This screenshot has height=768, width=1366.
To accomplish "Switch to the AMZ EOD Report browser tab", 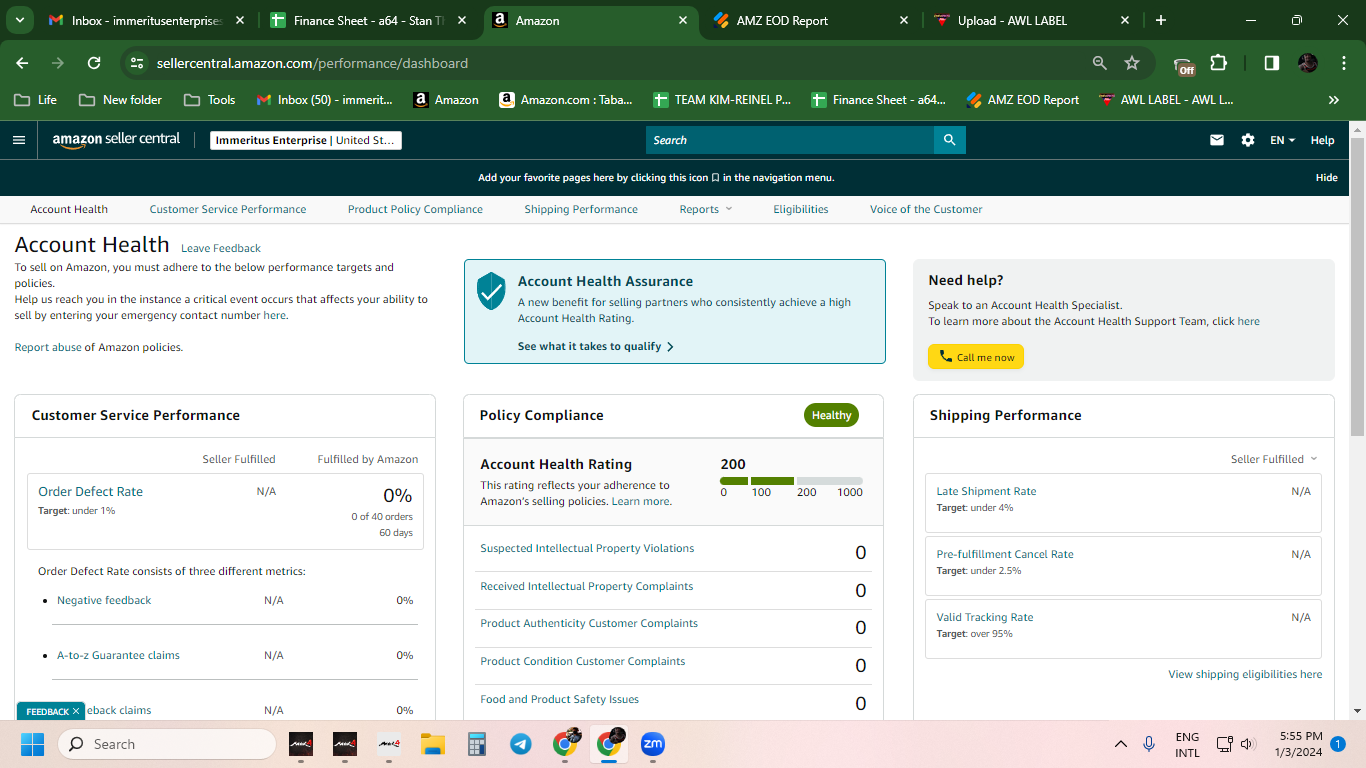I will pyautogui.click(x=810, y=20).
